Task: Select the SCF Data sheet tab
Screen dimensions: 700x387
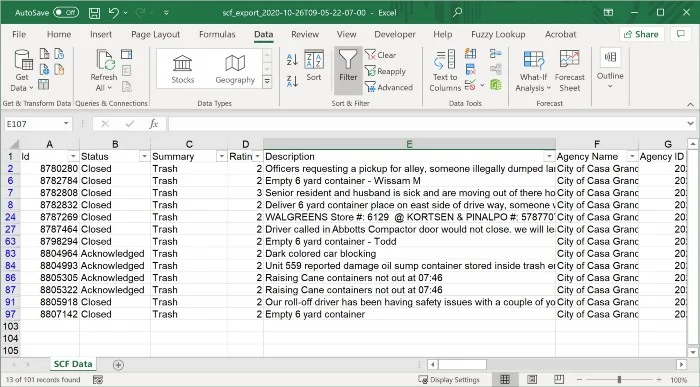Action: coord(73,364)
